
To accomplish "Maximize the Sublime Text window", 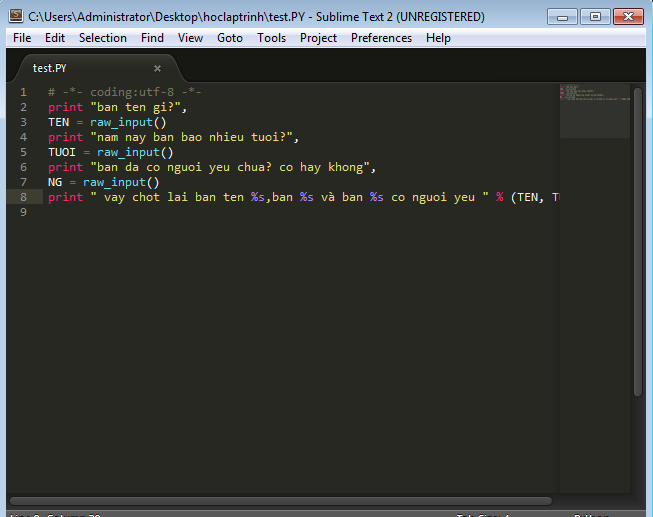I will pos(595,16).
